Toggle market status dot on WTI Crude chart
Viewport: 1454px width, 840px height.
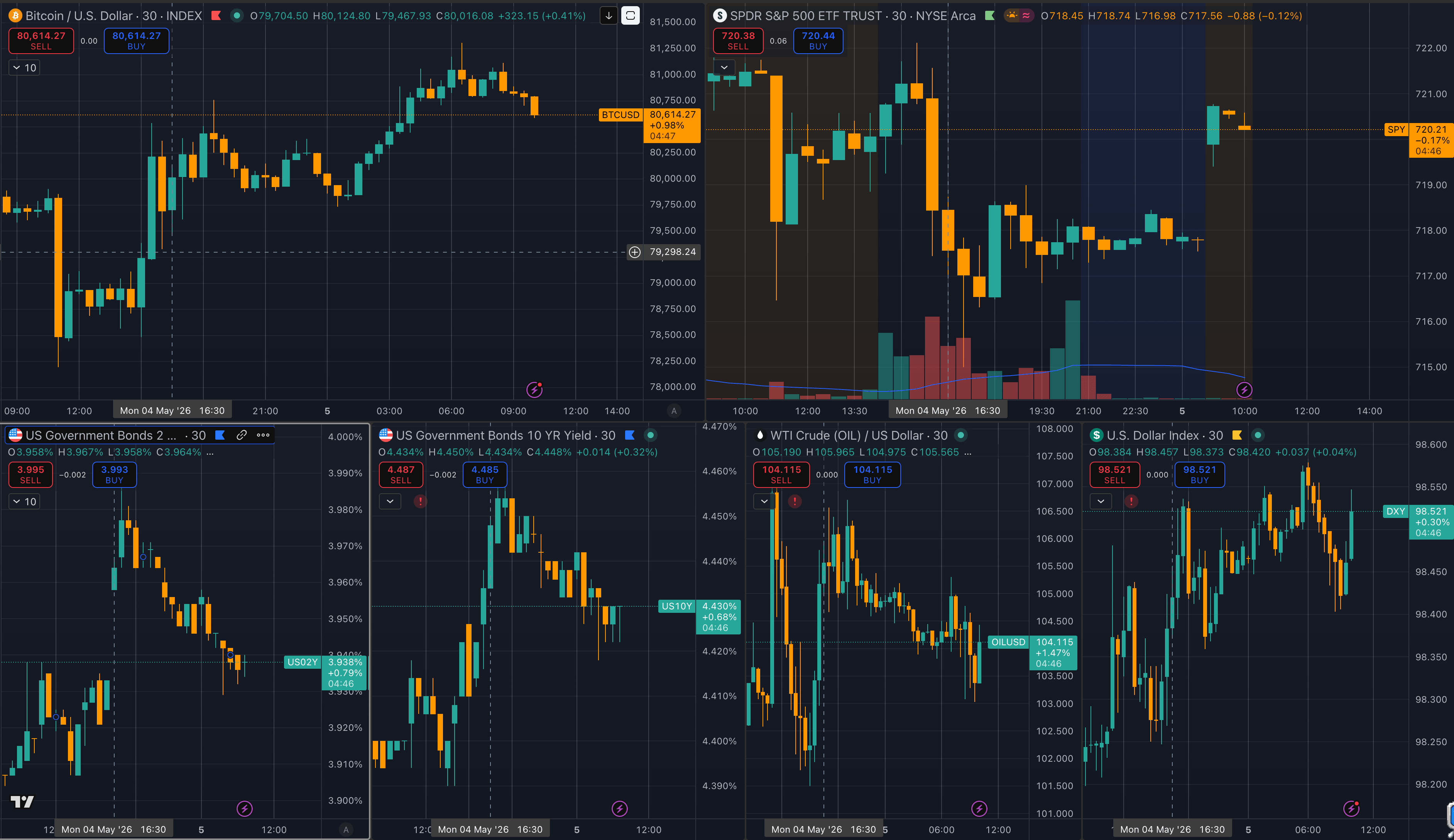pos(961,435)
